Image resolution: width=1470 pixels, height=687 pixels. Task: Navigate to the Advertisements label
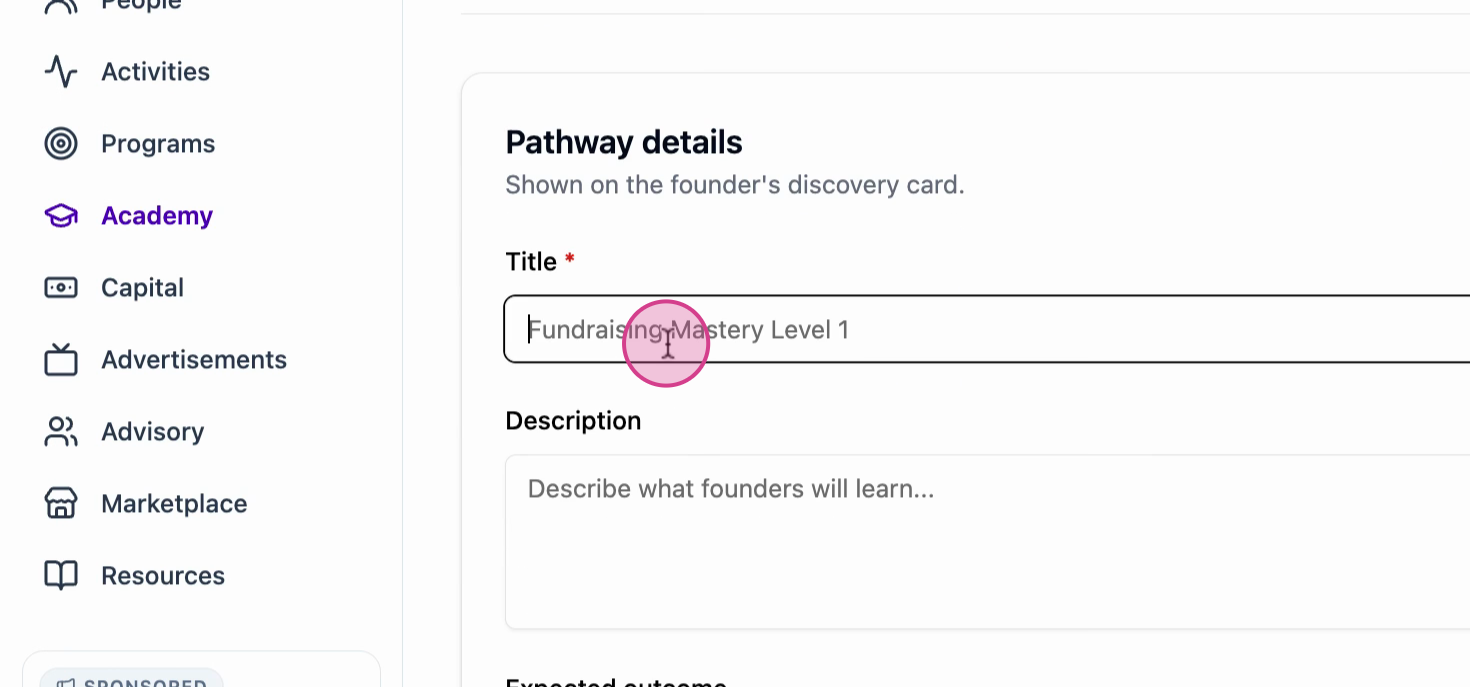point(194,360)
